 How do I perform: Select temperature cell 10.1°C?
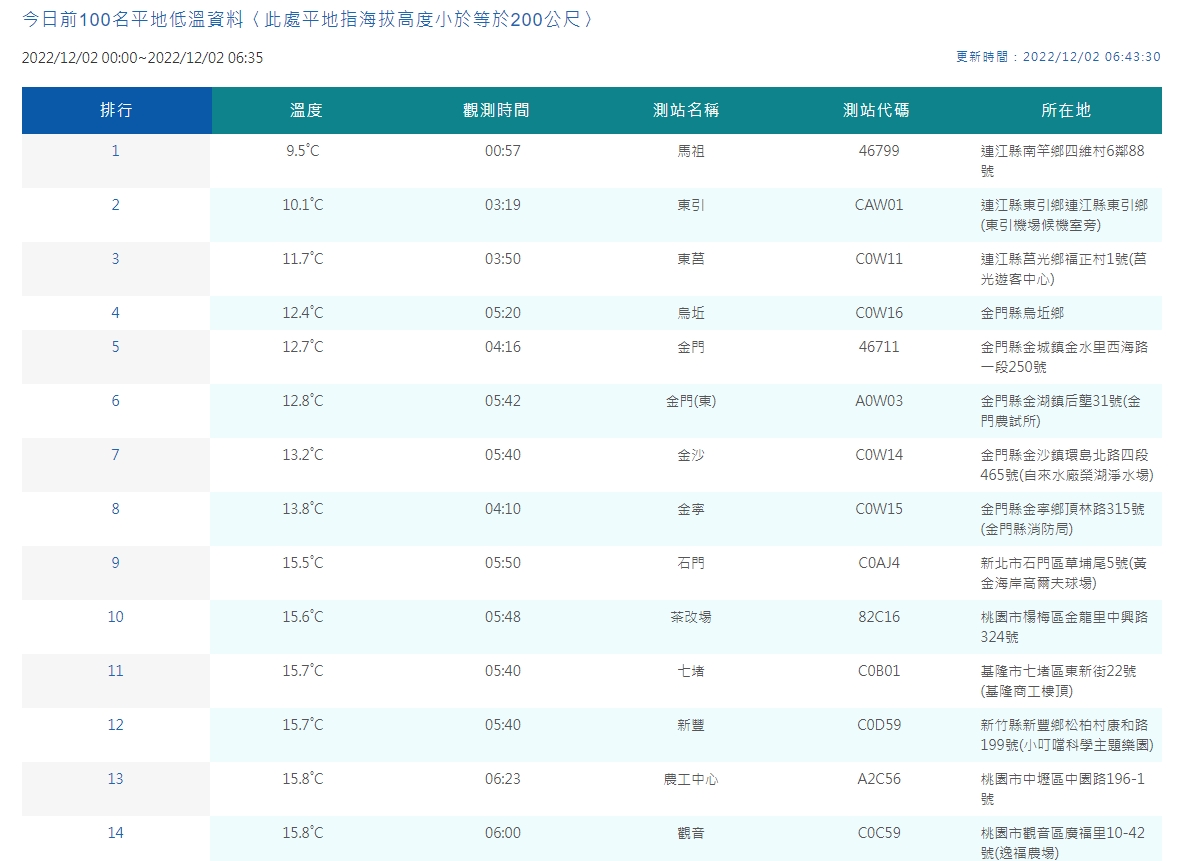(x=303, y=205)
